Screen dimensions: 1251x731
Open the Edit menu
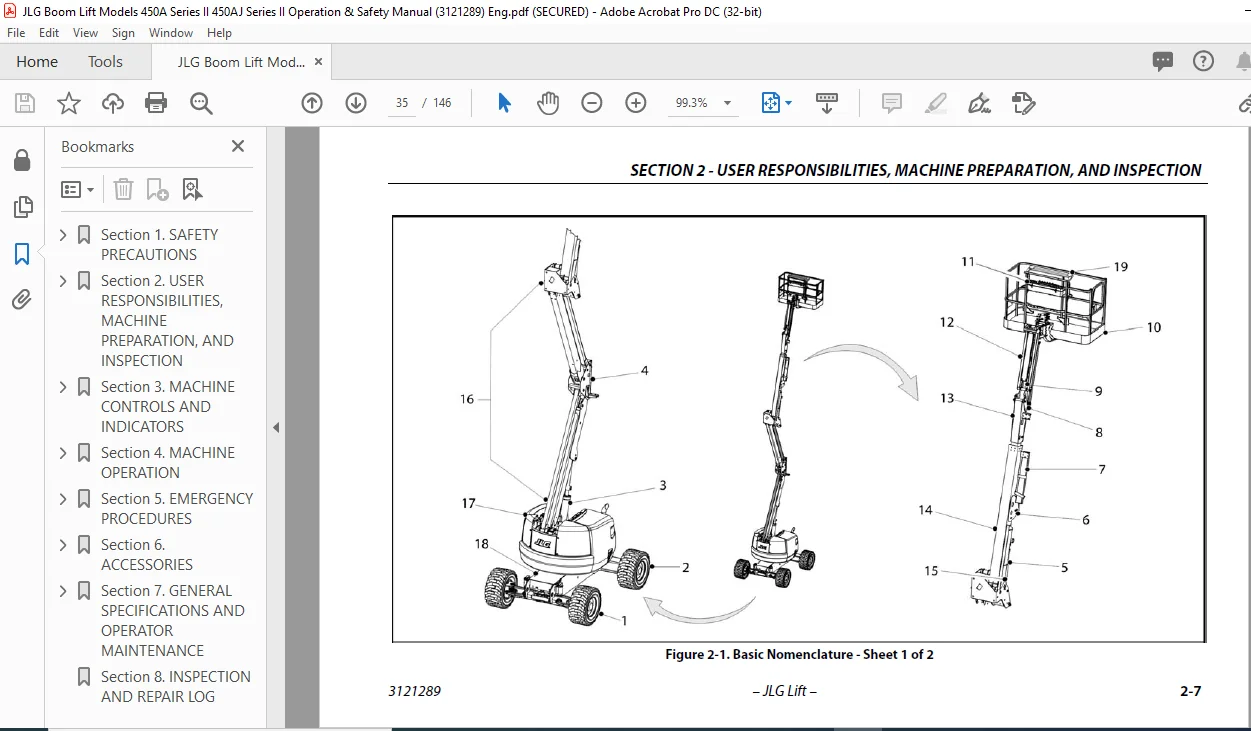[x=49, y=33]
